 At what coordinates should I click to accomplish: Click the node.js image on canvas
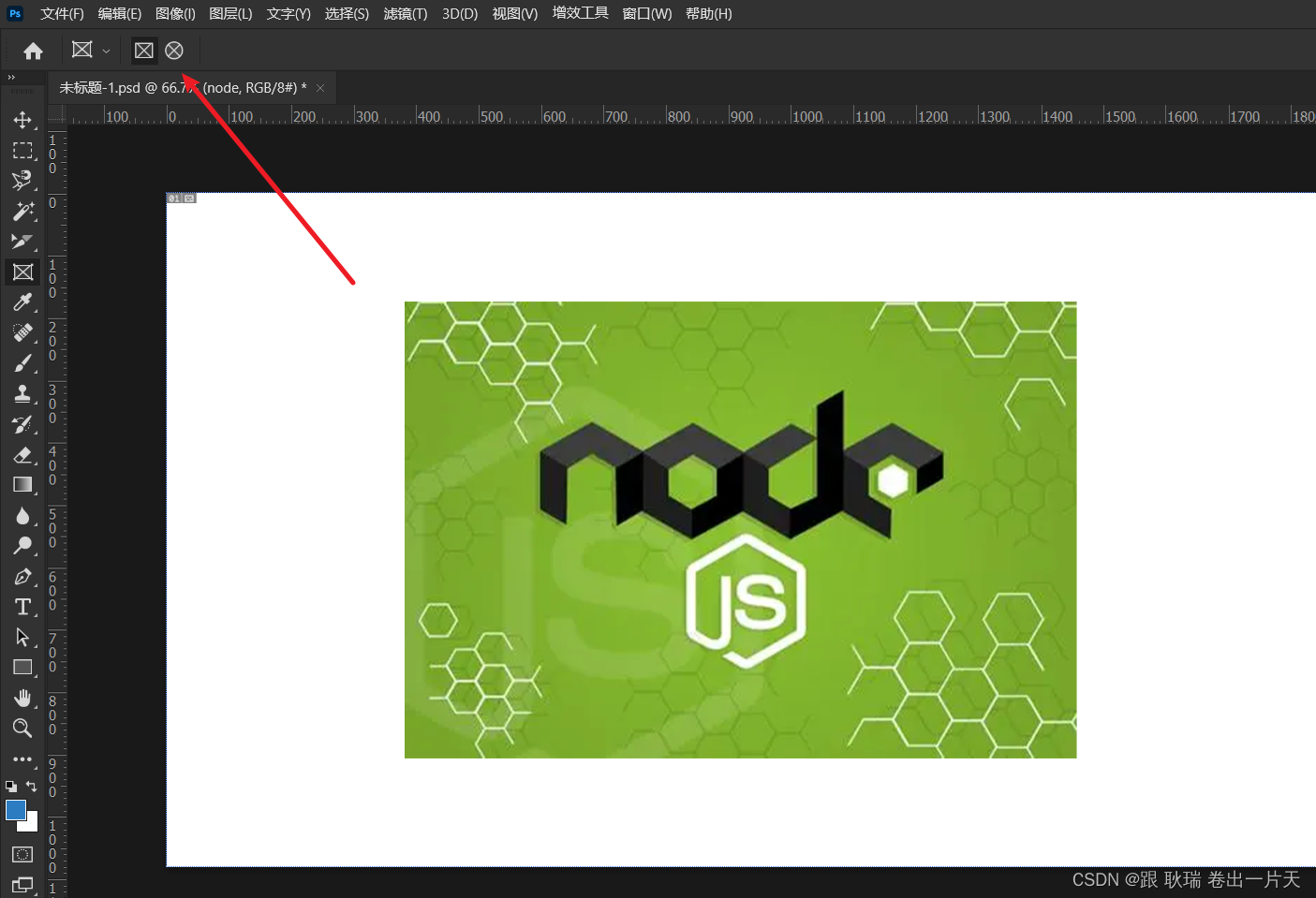(740, 529)
